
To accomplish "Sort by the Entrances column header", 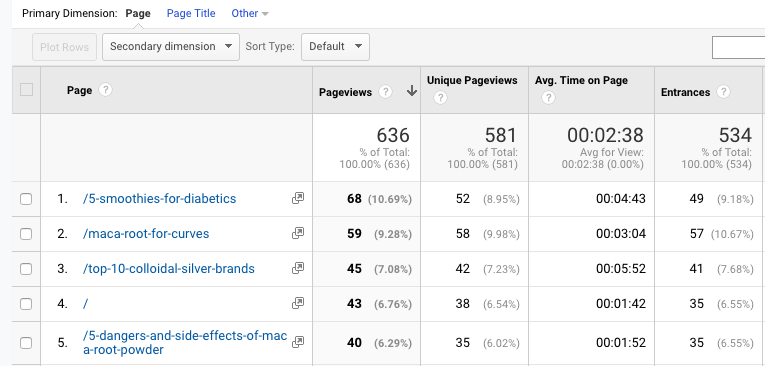I will (x=685, y=92).
